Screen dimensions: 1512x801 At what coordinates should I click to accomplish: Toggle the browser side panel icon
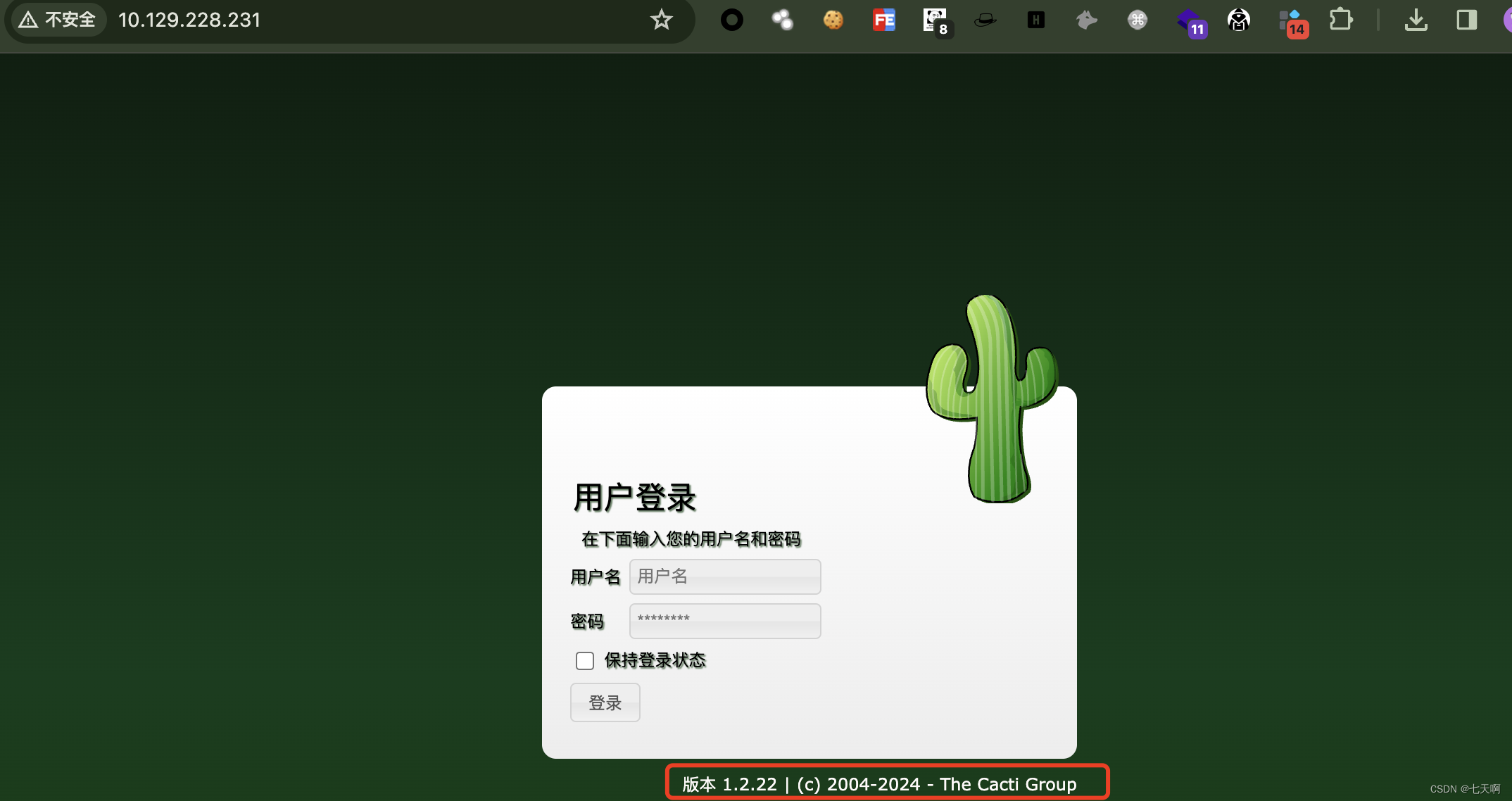(1467, 20)
